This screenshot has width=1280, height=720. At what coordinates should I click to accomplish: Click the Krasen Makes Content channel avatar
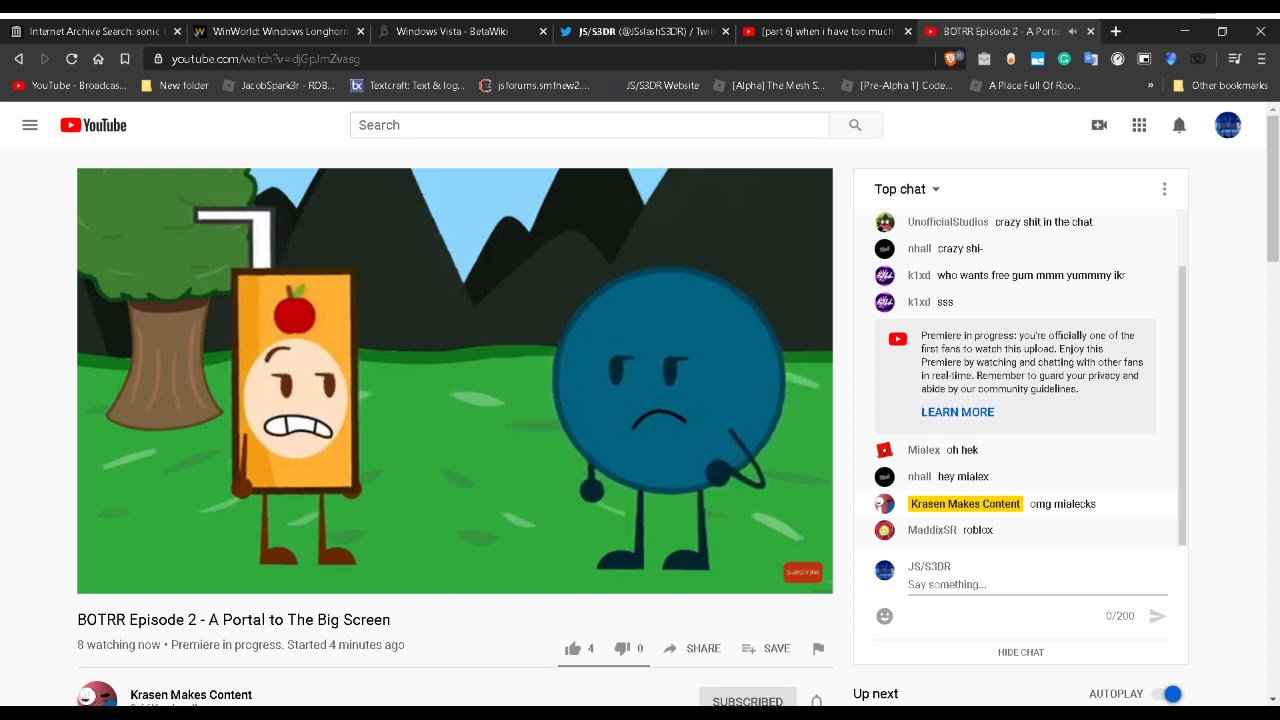point(97,694)
